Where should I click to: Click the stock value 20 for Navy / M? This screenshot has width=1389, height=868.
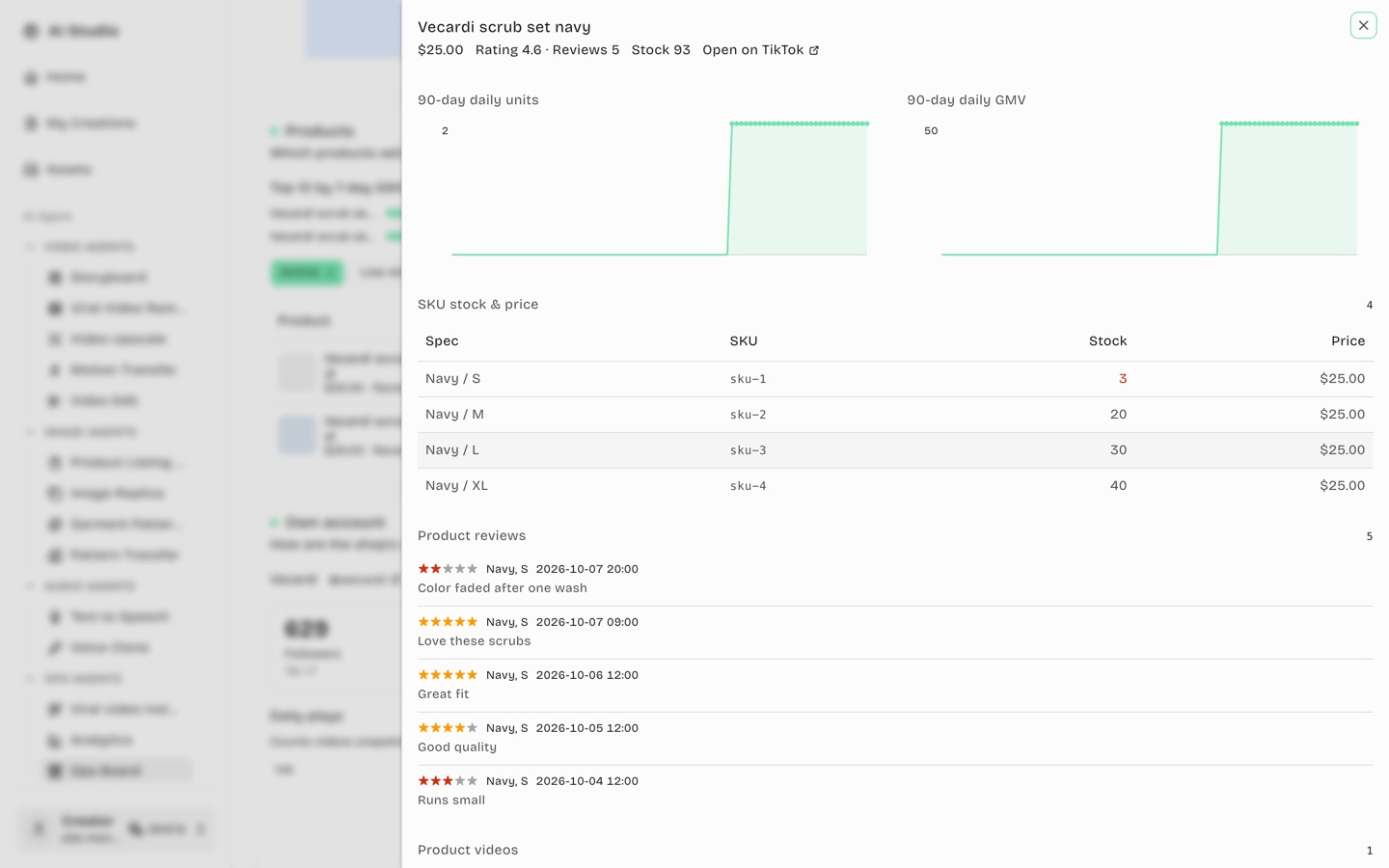point(1118,415)
